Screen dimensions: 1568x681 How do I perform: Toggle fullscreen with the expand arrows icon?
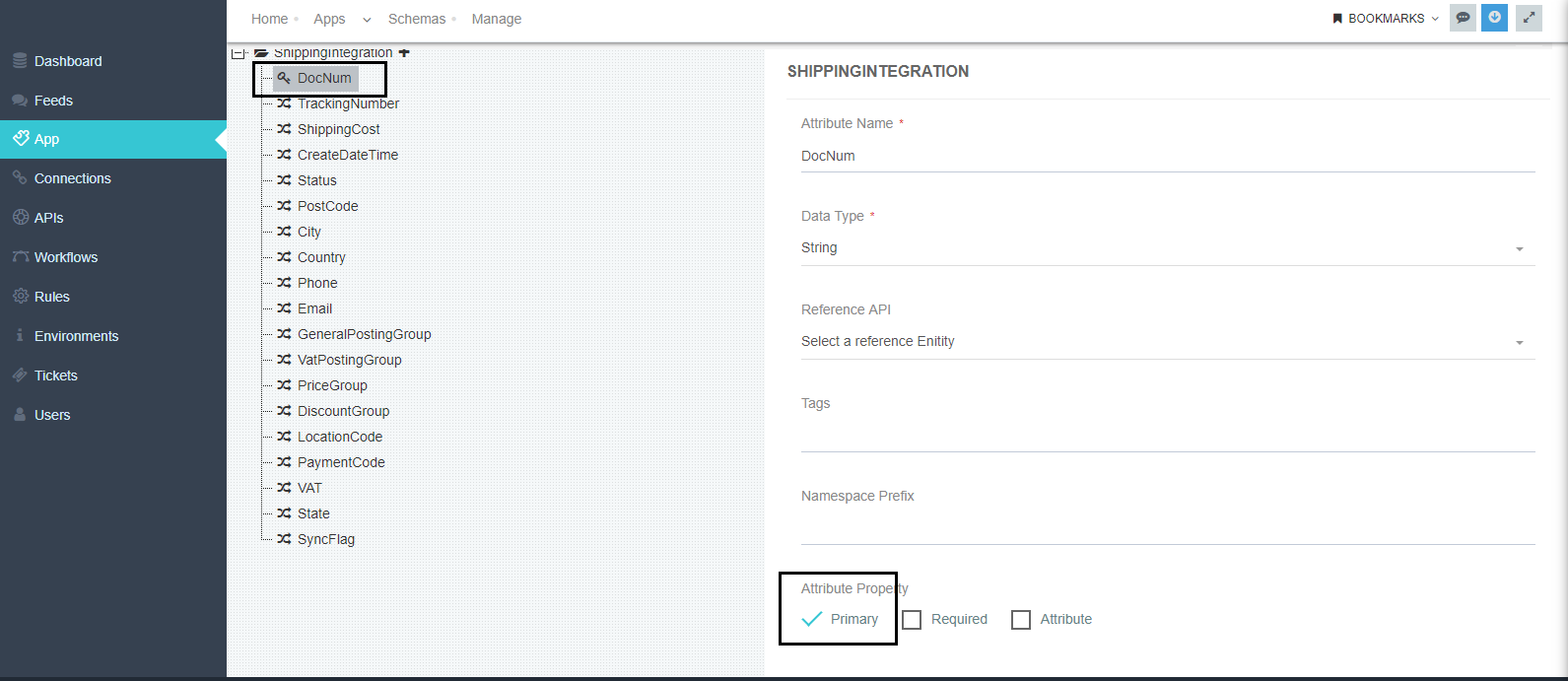tap(1529, 18)
